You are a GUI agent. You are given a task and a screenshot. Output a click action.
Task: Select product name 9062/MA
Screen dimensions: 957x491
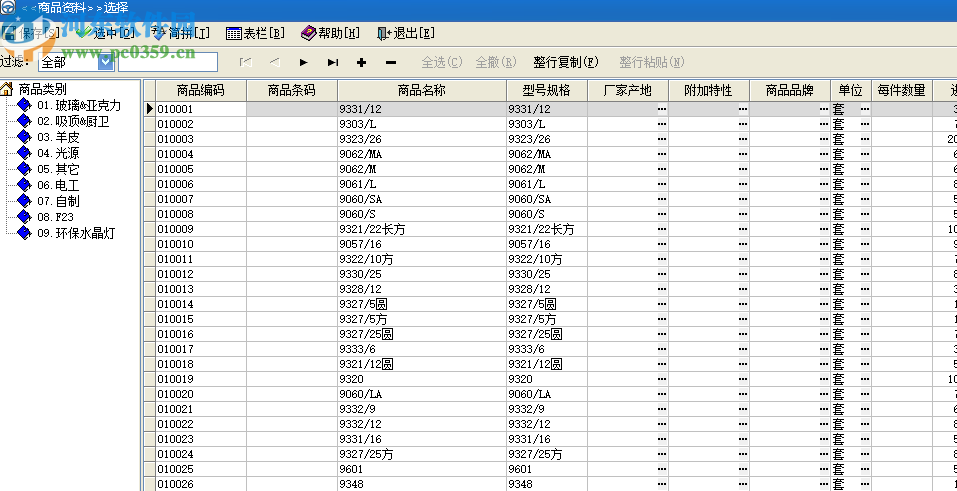click(422, 155)
